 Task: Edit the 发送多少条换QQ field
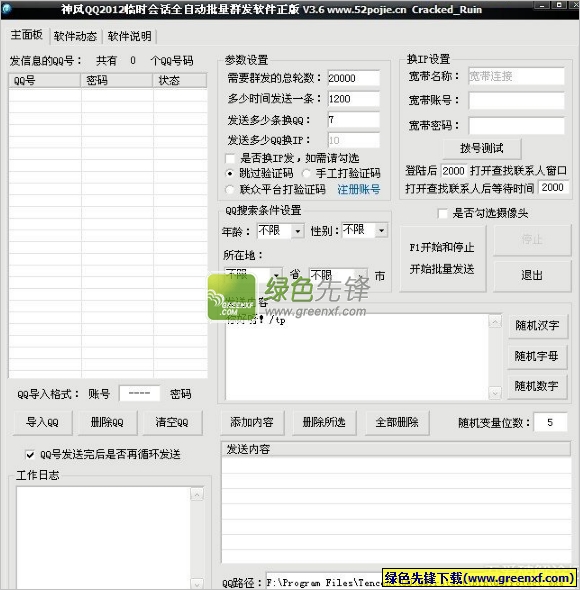tap(353, 120)
